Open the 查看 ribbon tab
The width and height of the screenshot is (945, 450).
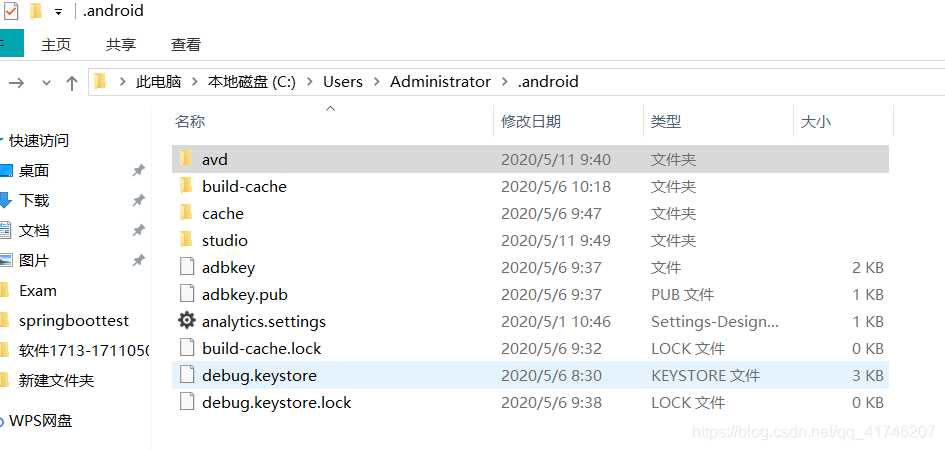(186, 44)
